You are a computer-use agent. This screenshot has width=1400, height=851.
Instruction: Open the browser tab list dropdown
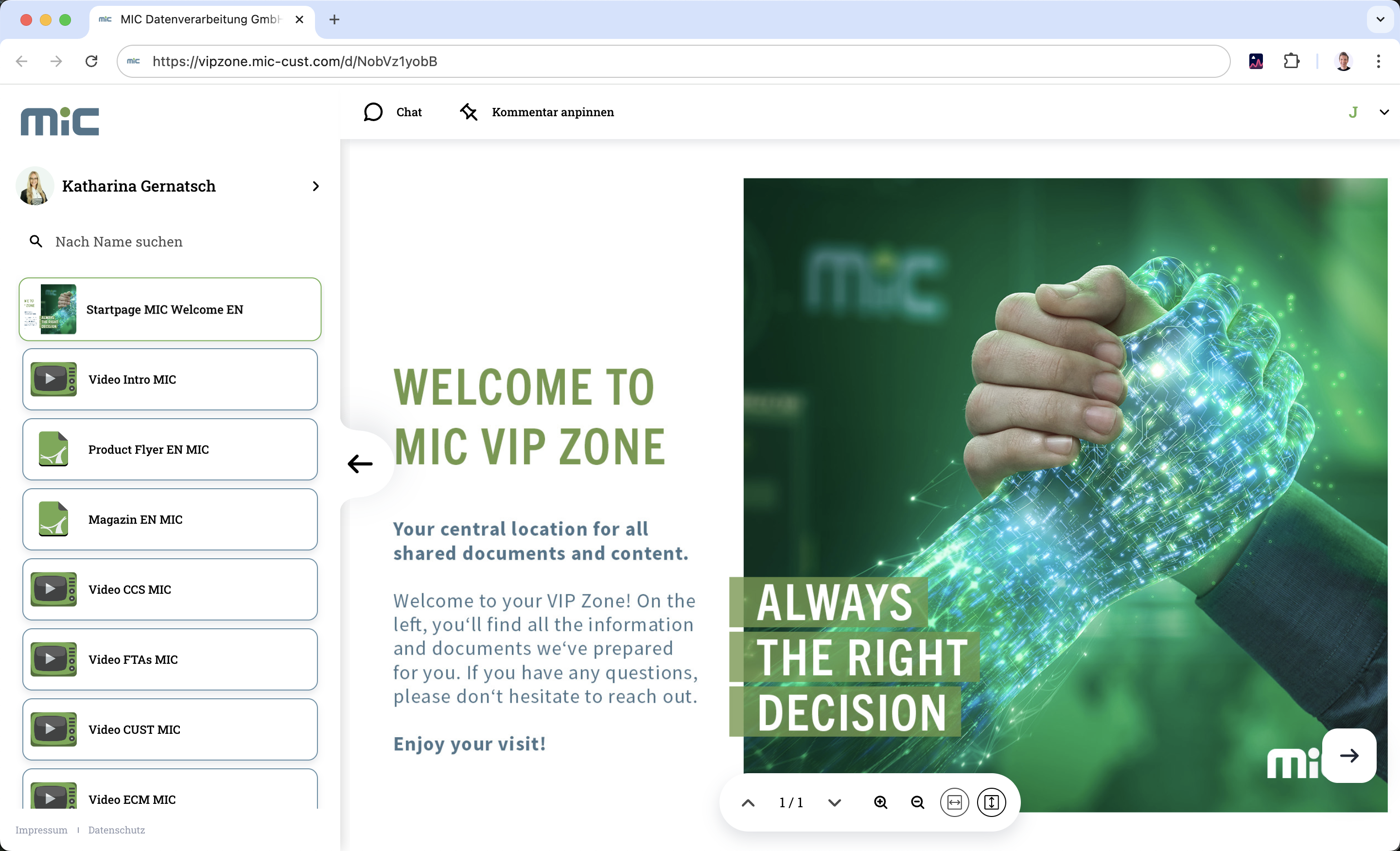coord(1380,19)
